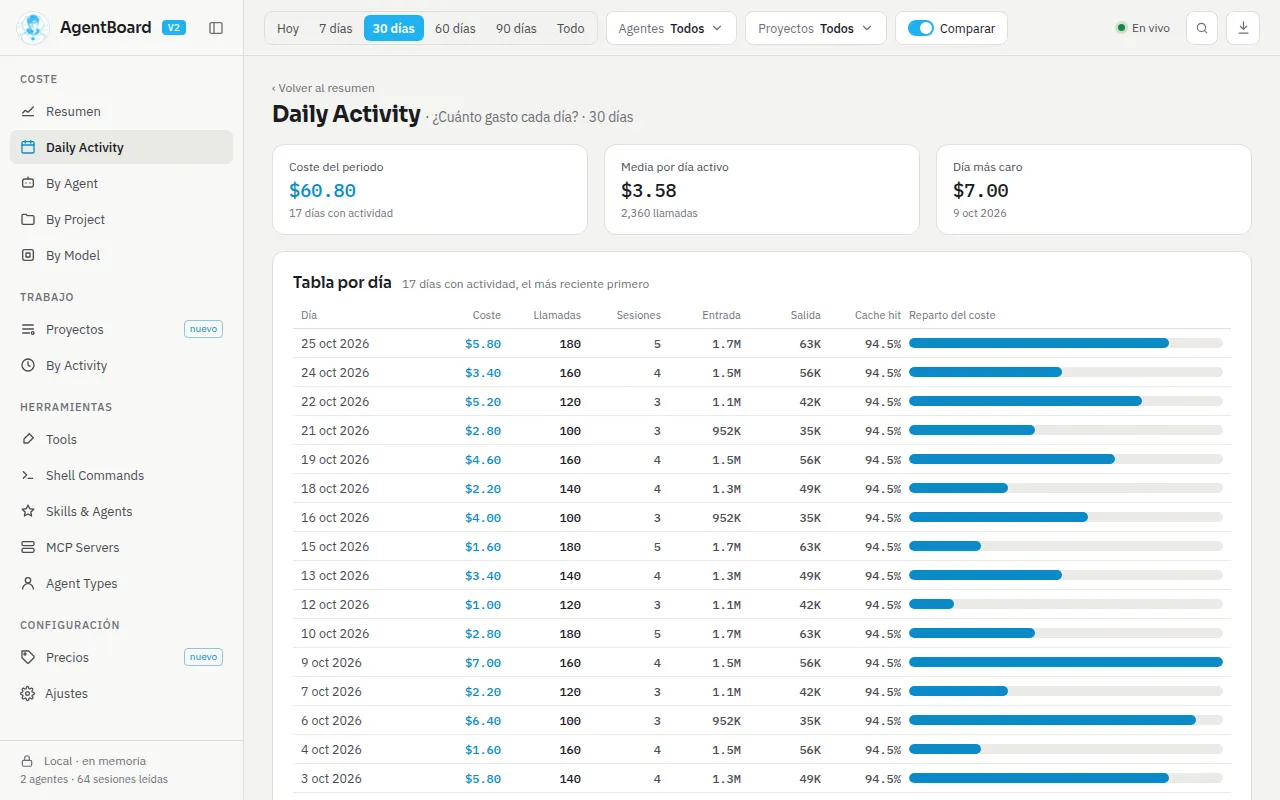Click the Llamadas column header
This screenshot has width=1280, height=800.
557,315
